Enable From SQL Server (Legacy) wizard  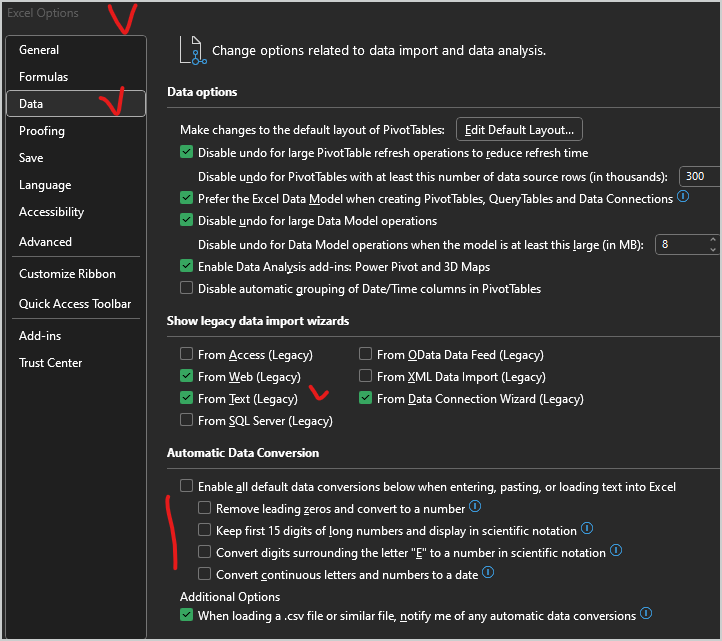point(186,420)
